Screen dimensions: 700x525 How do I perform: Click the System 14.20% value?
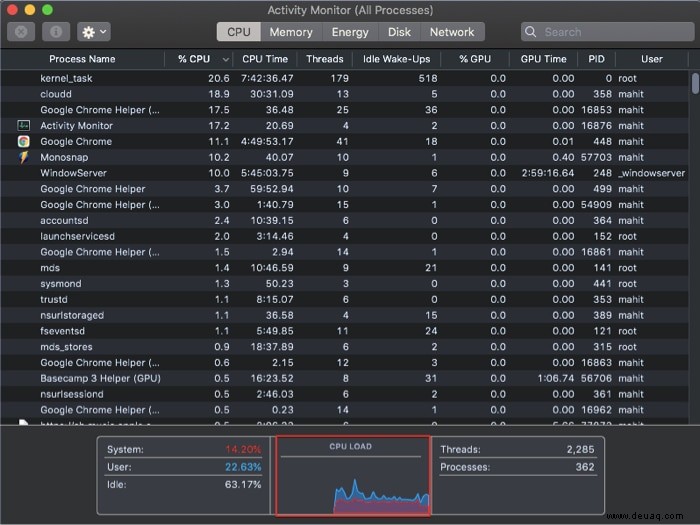click(x=243, y=450)
